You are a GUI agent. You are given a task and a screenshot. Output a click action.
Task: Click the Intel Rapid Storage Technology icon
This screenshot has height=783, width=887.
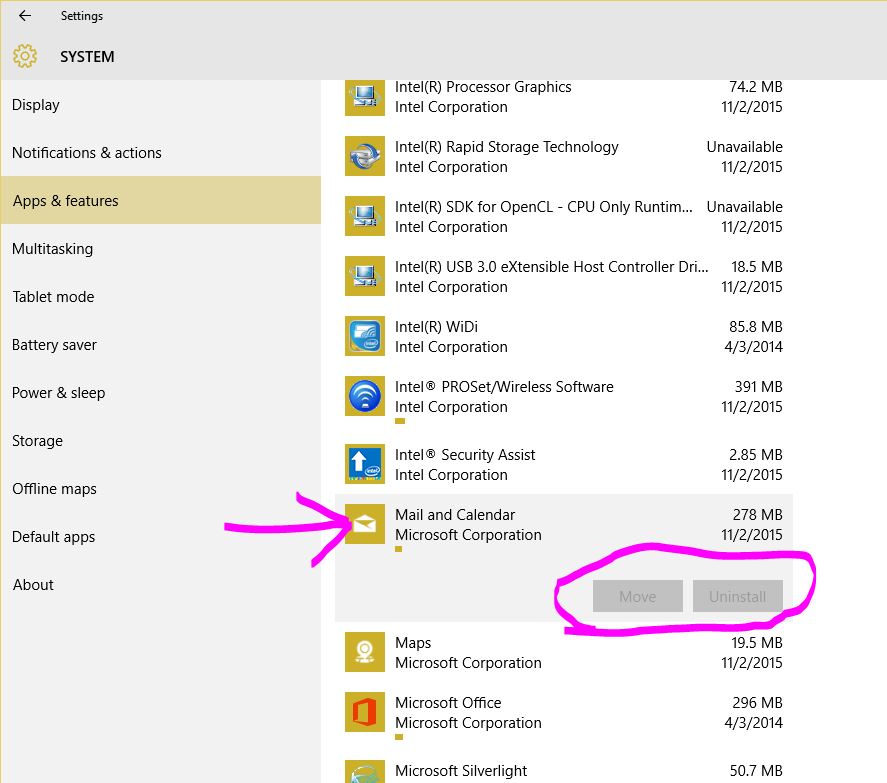(365, 156)
